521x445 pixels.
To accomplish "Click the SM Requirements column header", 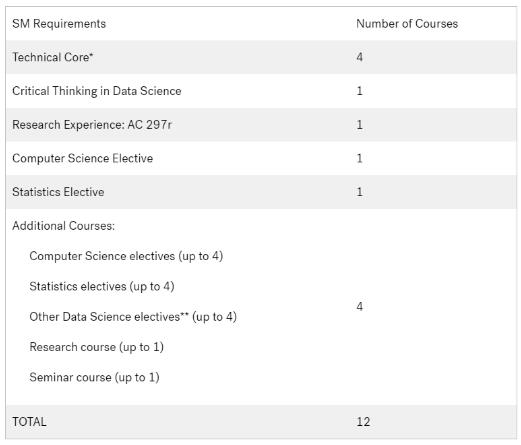I will [59, 24].
